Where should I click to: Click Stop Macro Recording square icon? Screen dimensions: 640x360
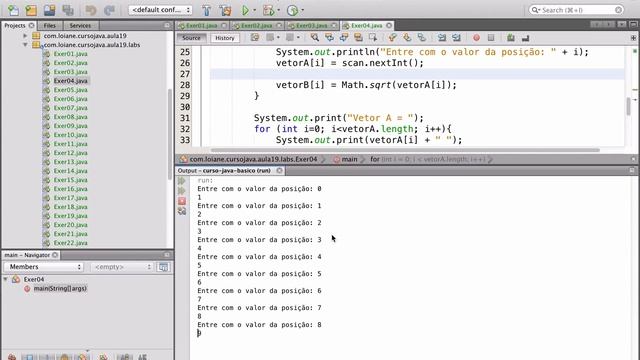pyautogui.click(x=491, y=38)
